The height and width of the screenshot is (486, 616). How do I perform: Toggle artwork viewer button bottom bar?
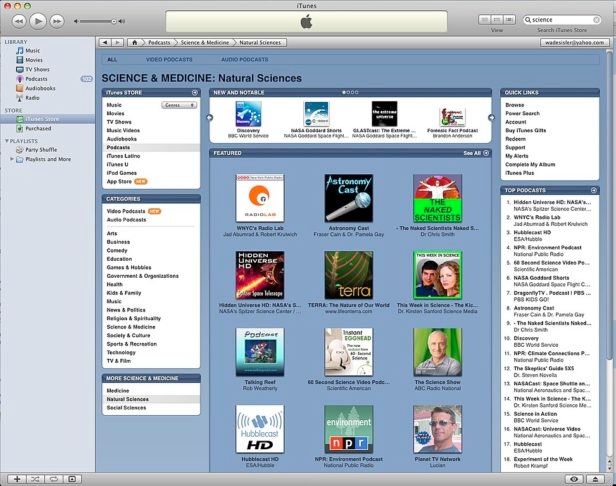point(72,479)
